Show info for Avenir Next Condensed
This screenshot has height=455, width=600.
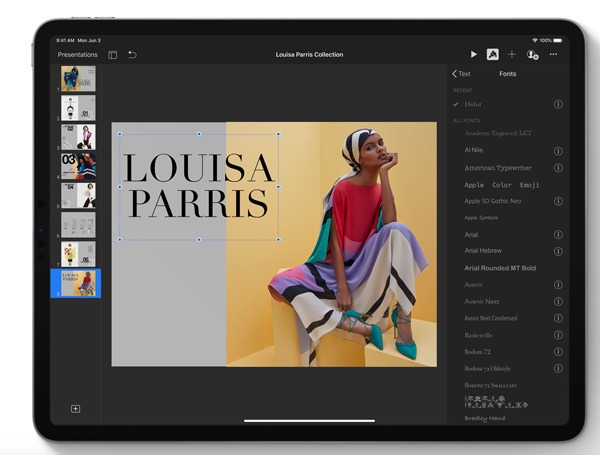(x=558, y=318)
